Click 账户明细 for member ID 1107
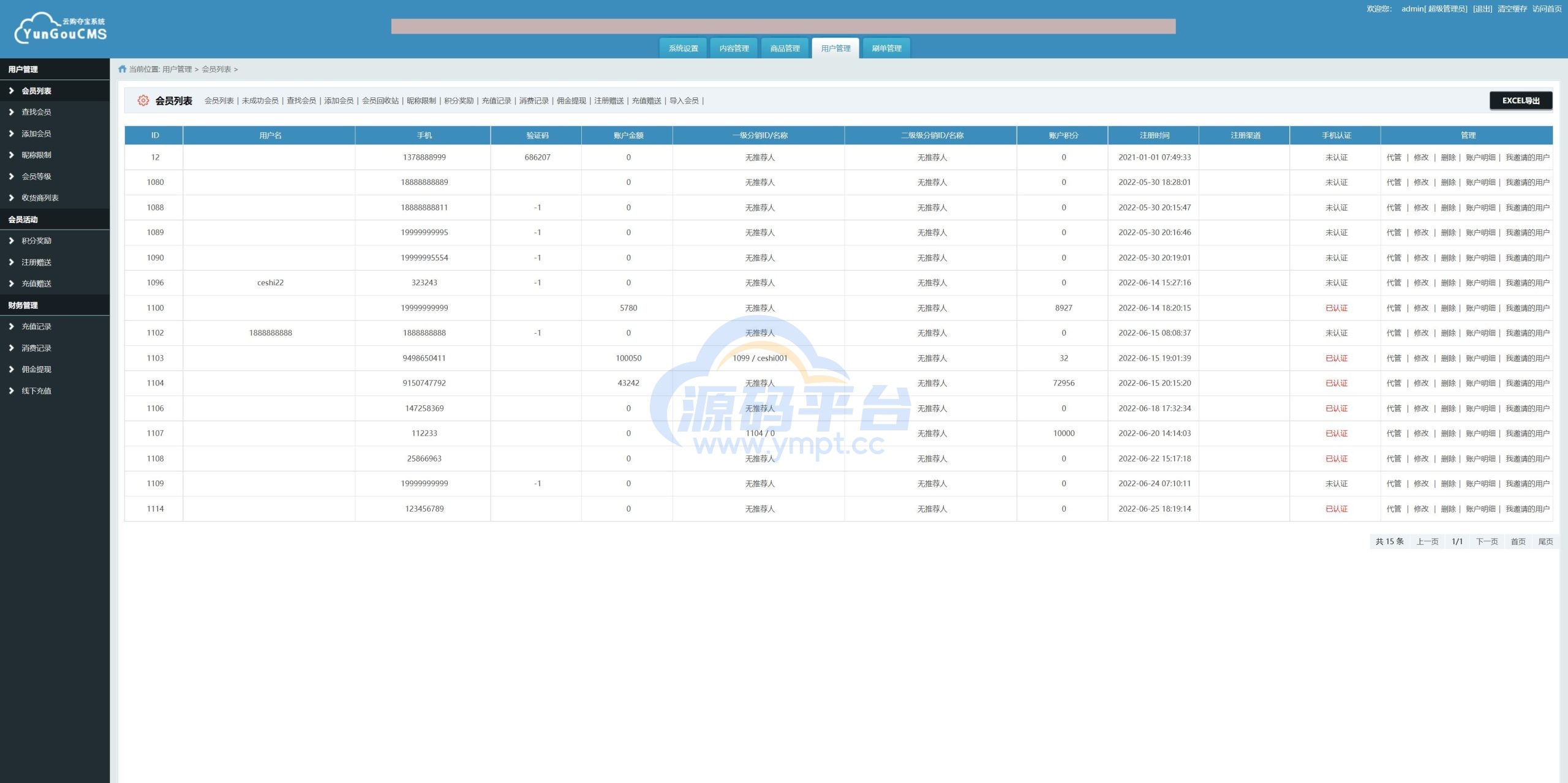Image resolution: width=1568 pixels, height=783 pixels. pyautogui.click(x=1480, y=433)
